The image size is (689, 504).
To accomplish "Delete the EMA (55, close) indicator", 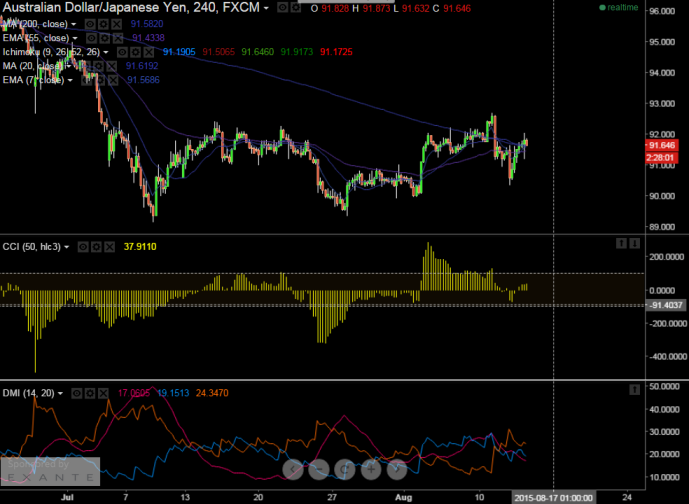I will tap(116, 37).
